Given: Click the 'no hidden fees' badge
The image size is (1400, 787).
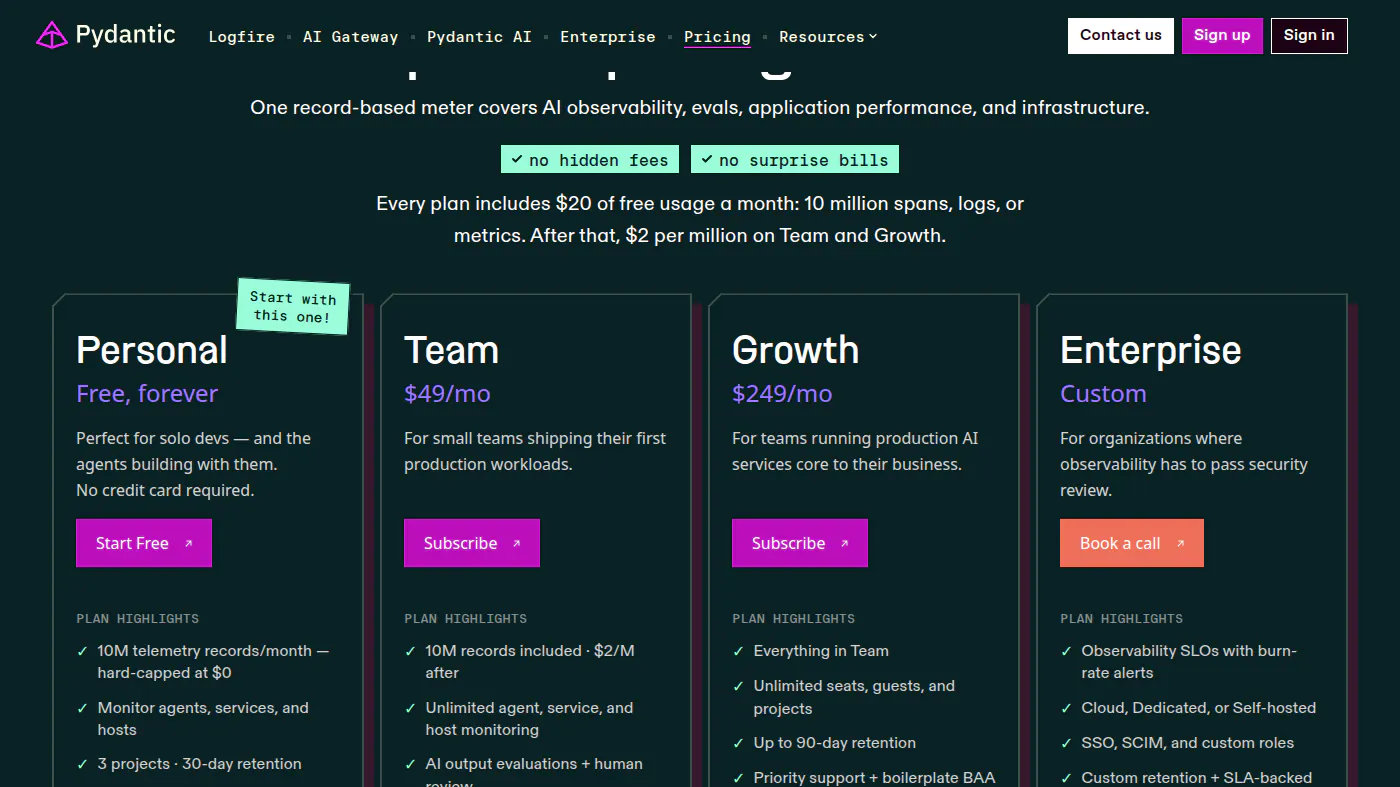Looking at the screenshot, I should (x=590, y=160).
